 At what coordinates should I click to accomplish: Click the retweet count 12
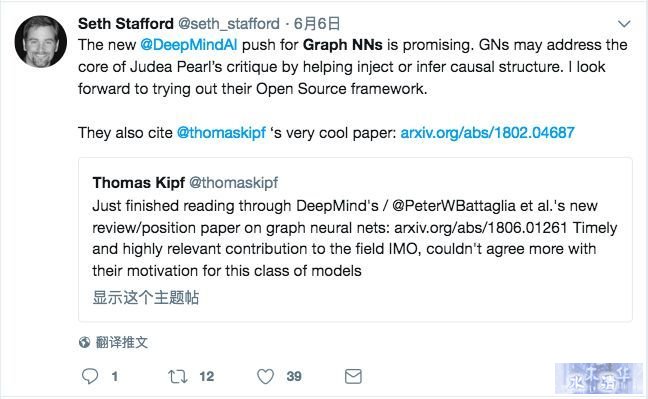pyautogui.click(x=207, y=376)
